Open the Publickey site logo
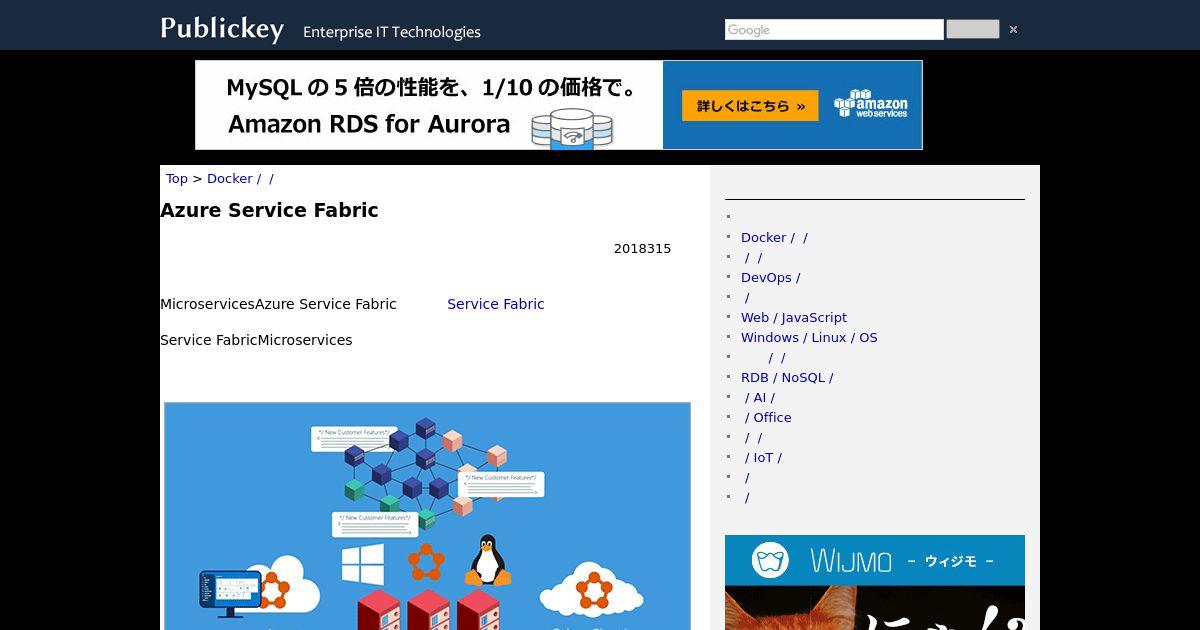Viewport: 1200px width, 630px height. tap(222, 28)
